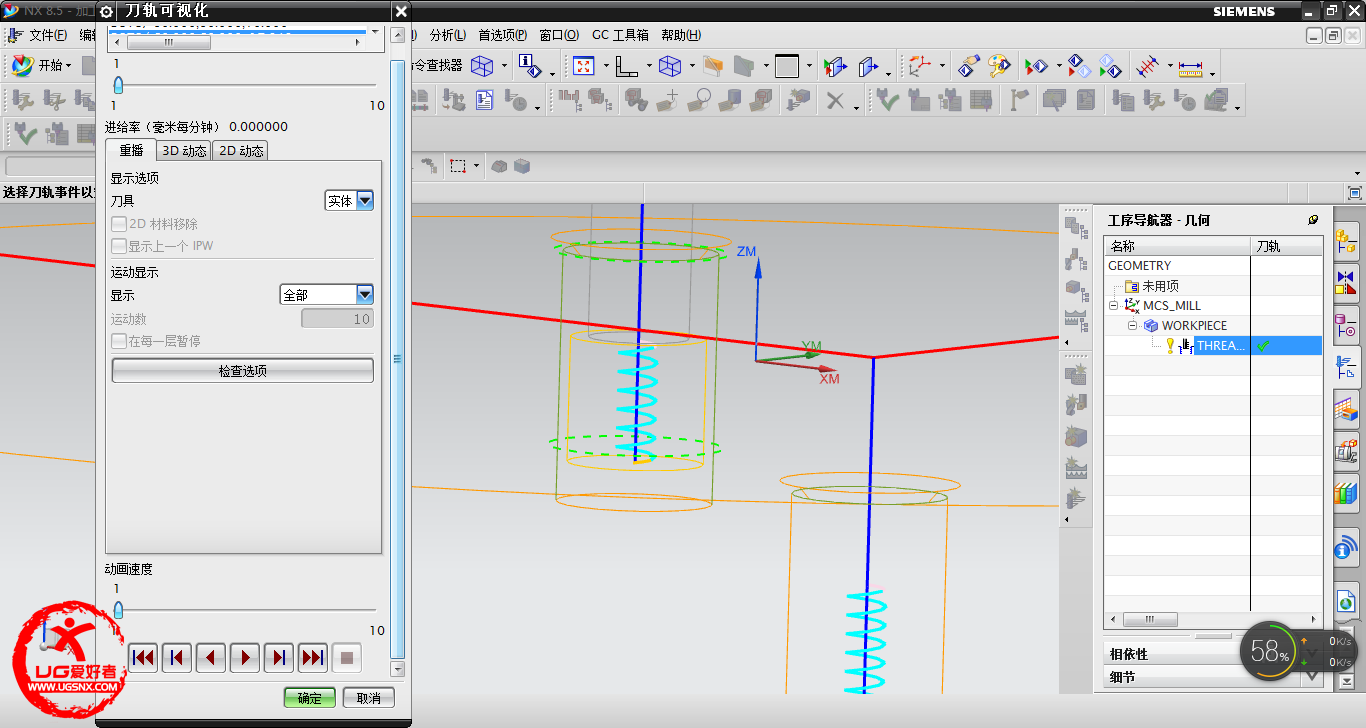
Task: Click the wireframe cube icon beside command finder
Action: point(482,66)
